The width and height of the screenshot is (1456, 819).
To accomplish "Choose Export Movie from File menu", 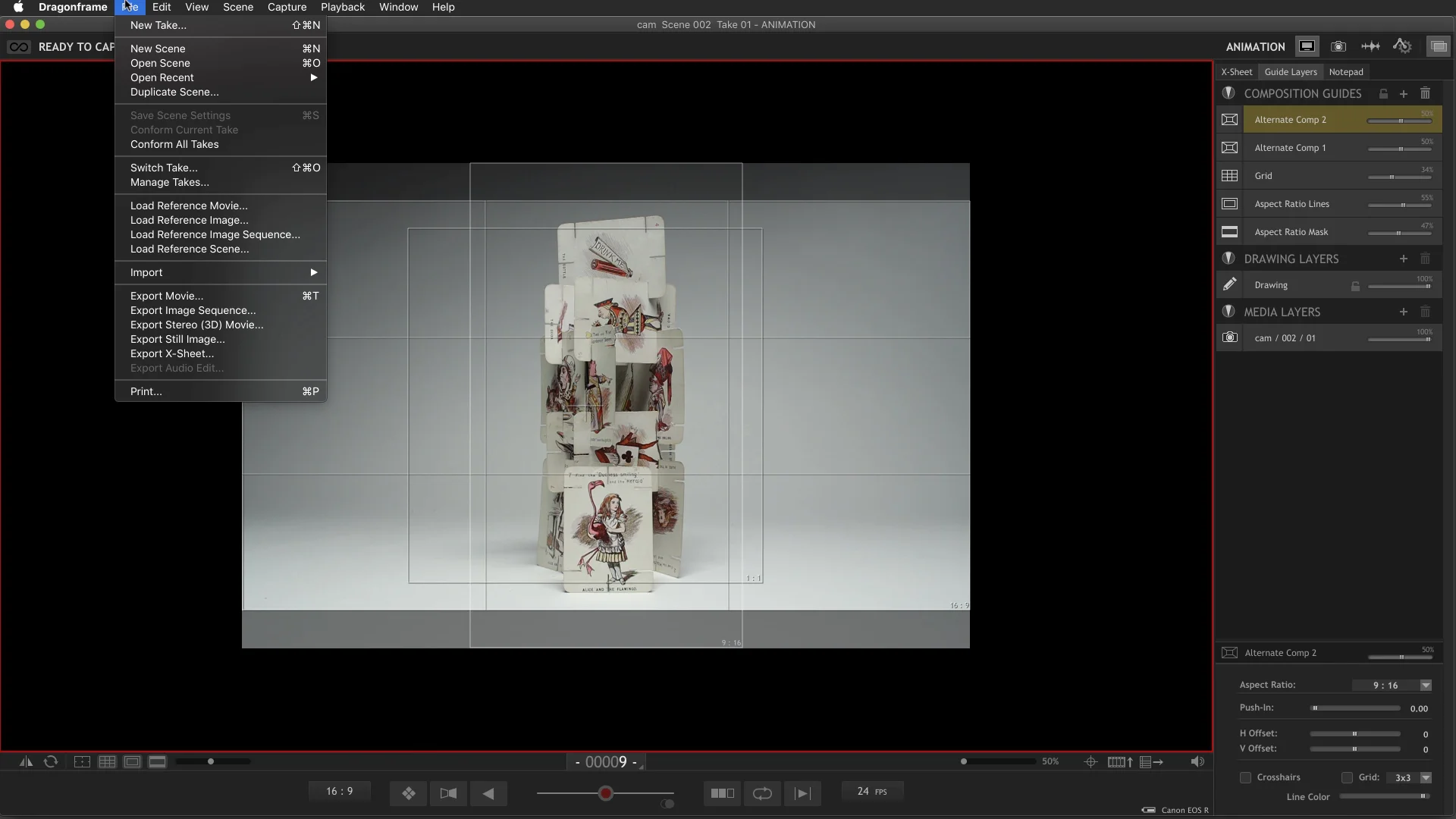I will pyautogui.click(x=221, y=296).
